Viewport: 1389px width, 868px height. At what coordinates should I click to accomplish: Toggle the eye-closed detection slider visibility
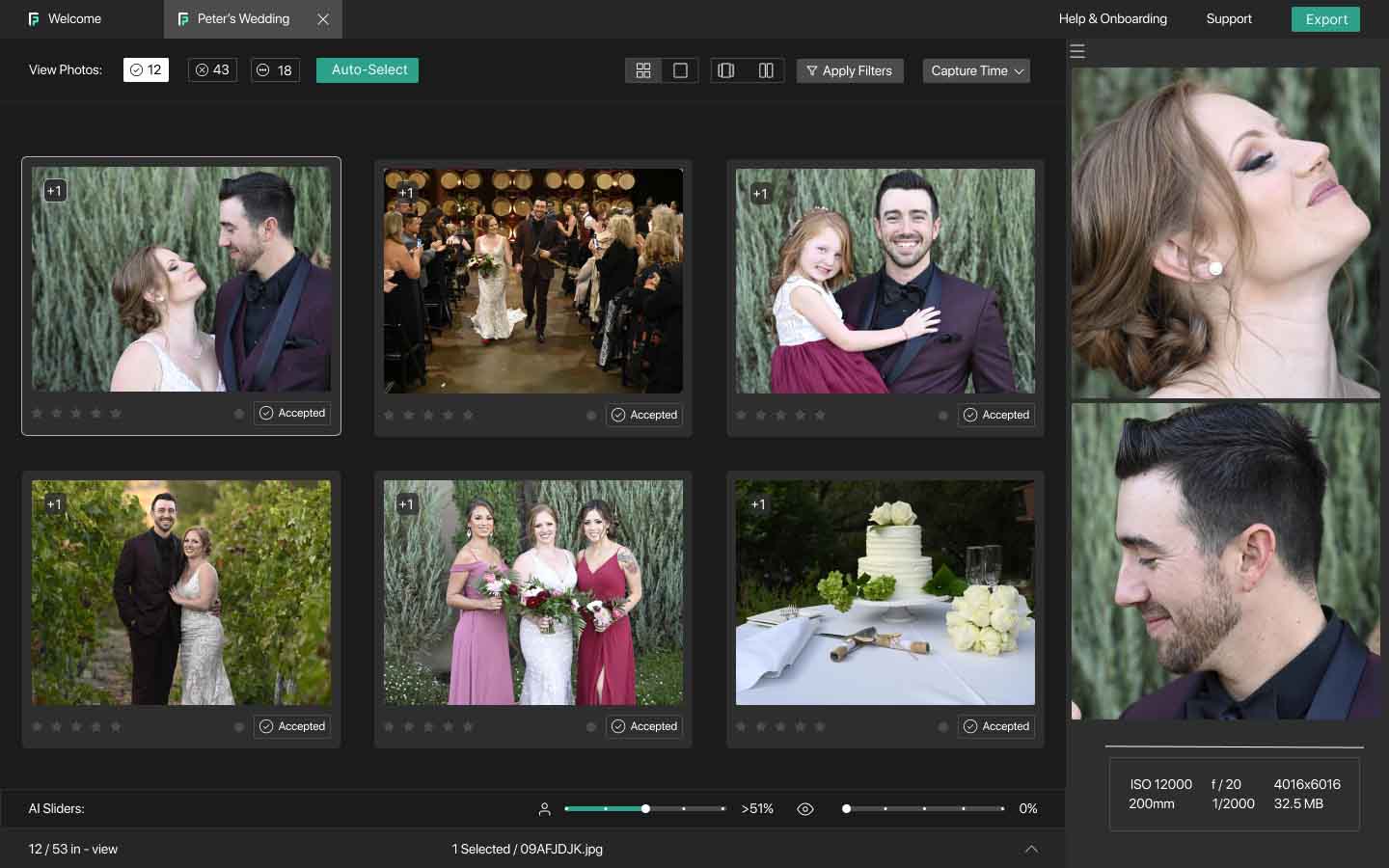(805, 809)
